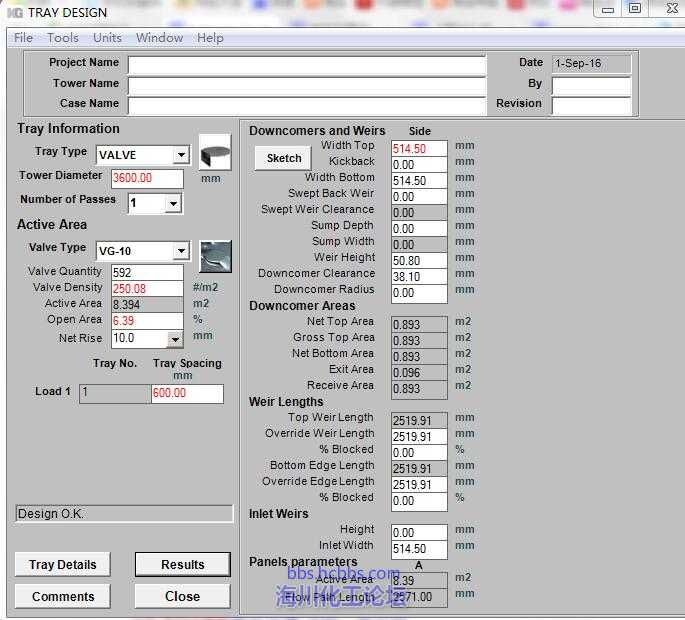Click the Downcomer Radius field
The height and width of the screenshot is (620, 685).
419,293
